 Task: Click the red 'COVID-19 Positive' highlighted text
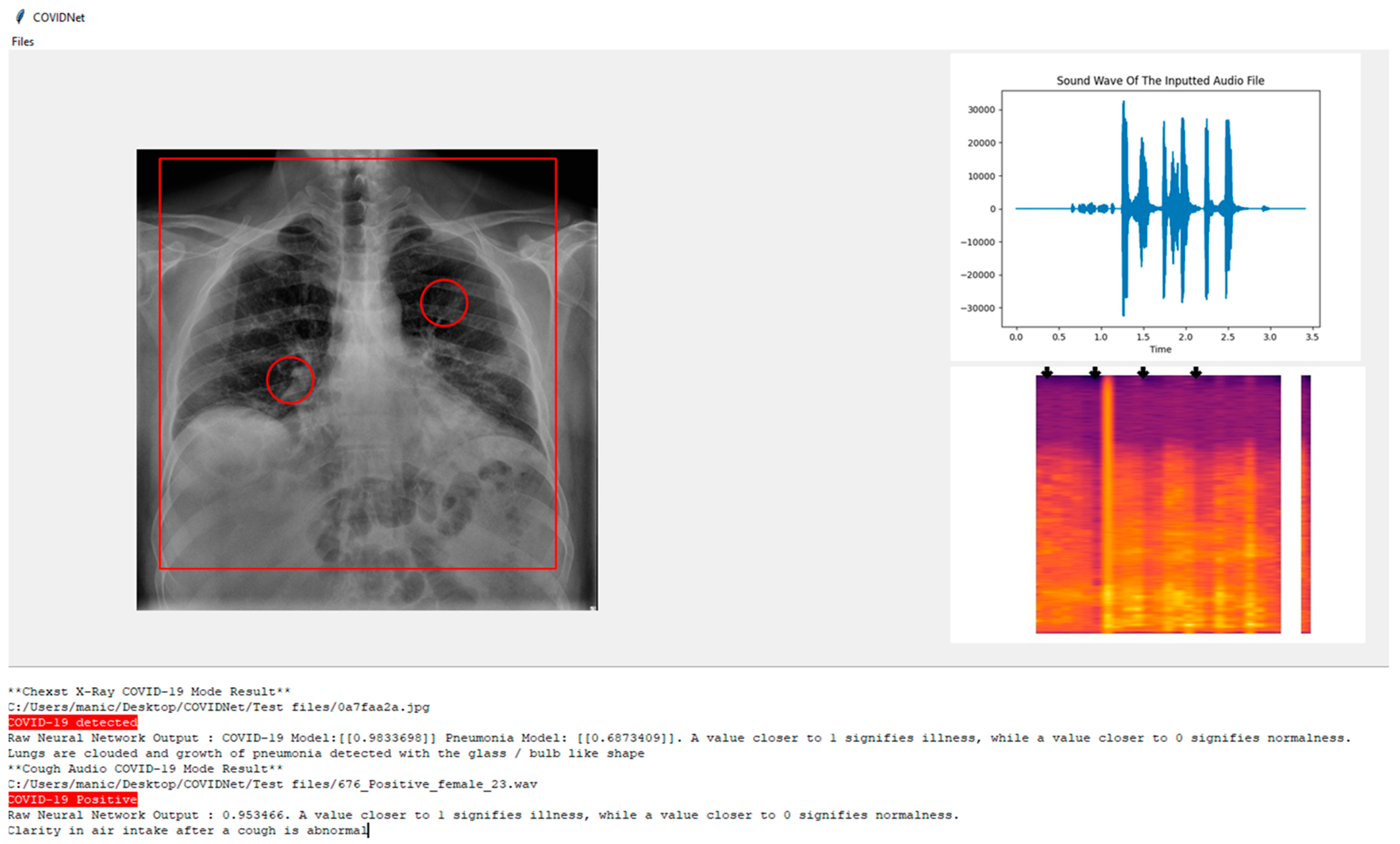(73, 800)
